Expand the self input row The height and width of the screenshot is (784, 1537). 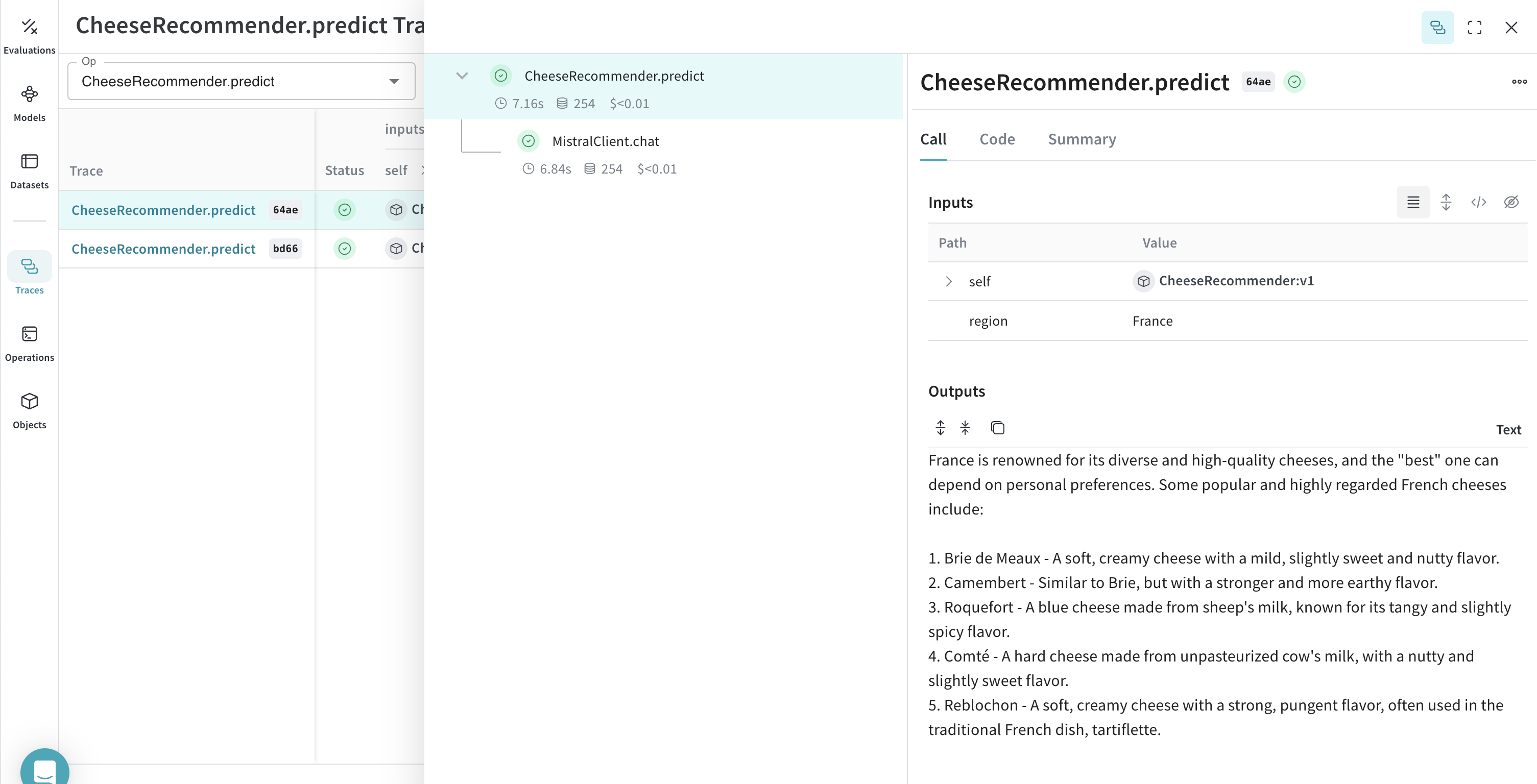949,281
